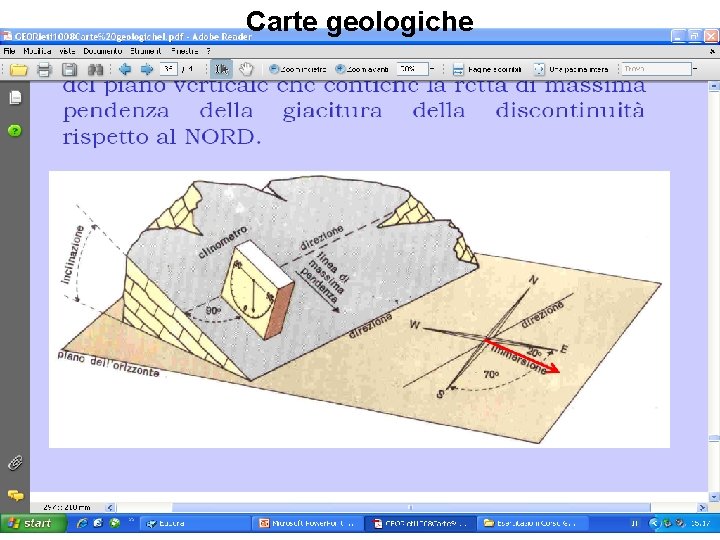Click the Trova search field

656,69
